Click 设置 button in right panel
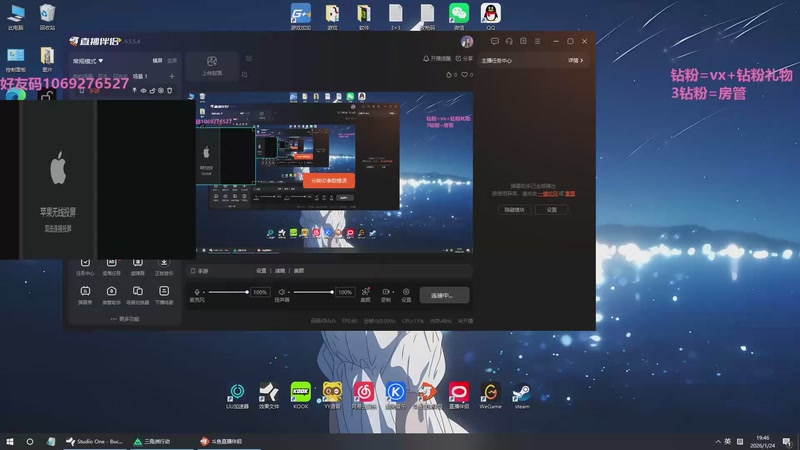The height and width of the screenshot is (450, 800). (x=552, y=210)
